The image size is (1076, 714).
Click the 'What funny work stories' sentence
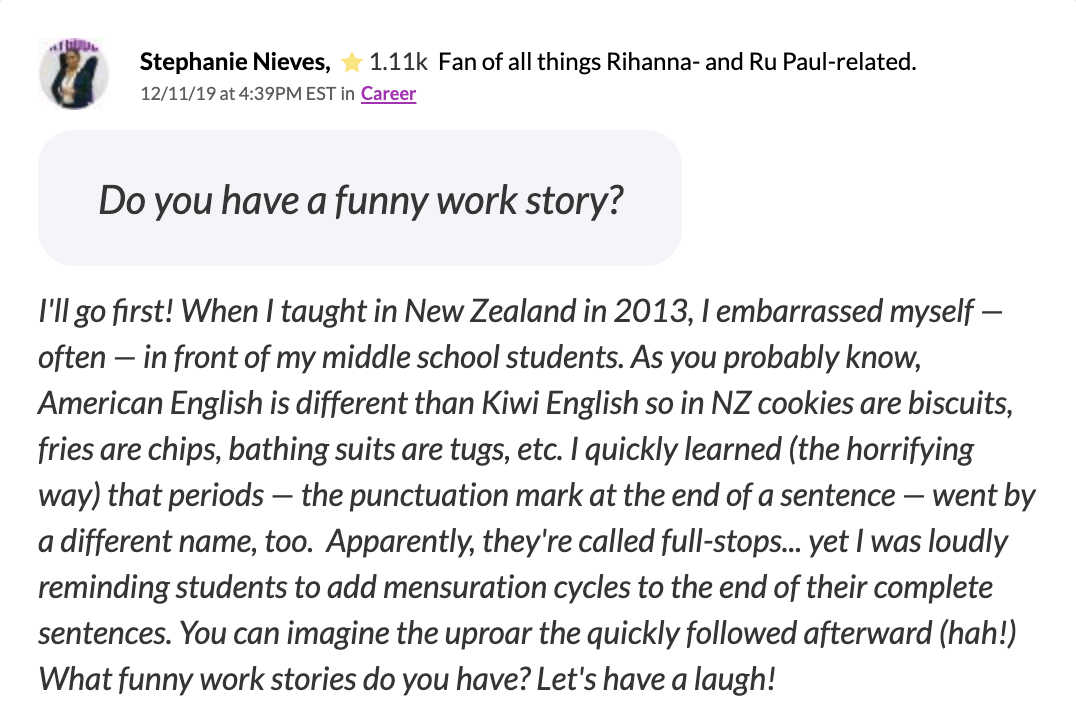pyautogui.click(x=285, y=680)
